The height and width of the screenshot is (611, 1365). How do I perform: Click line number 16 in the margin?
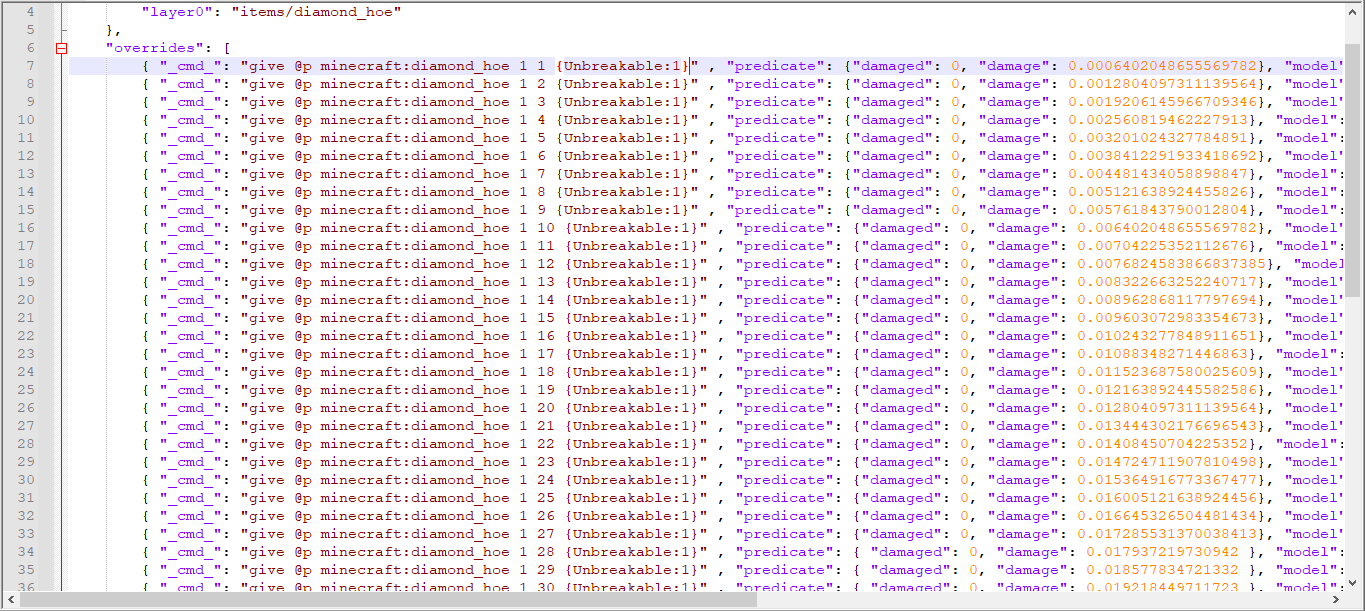[x=26, y=228]
